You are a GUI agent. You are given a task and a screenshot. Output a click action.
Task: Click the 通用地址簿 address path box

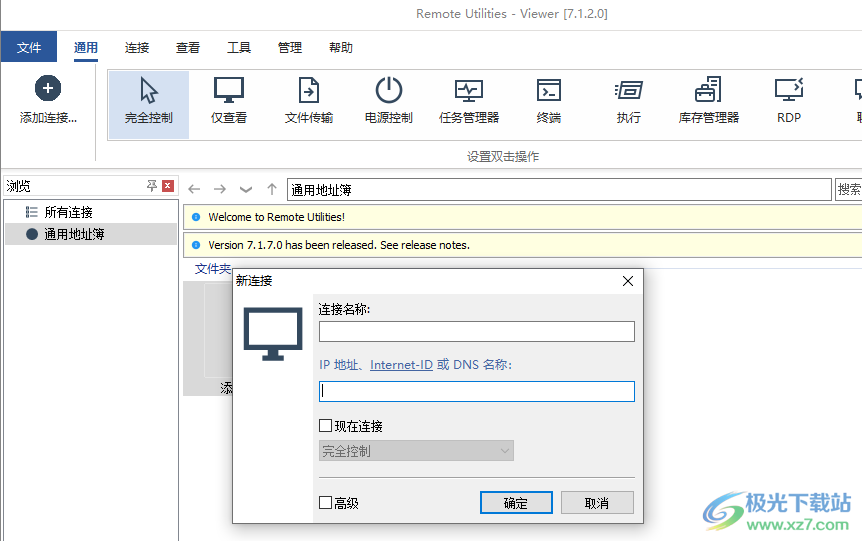559,190
